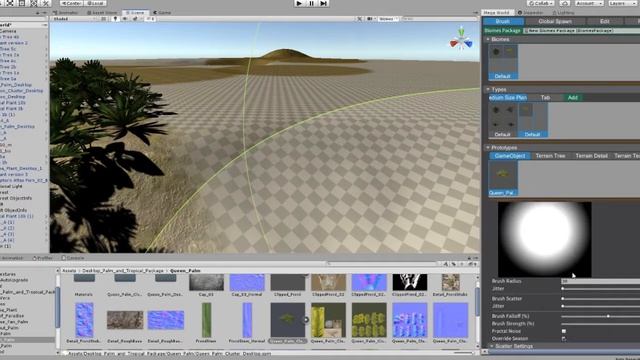Select the Materials folder in Project

pos(84,284)
